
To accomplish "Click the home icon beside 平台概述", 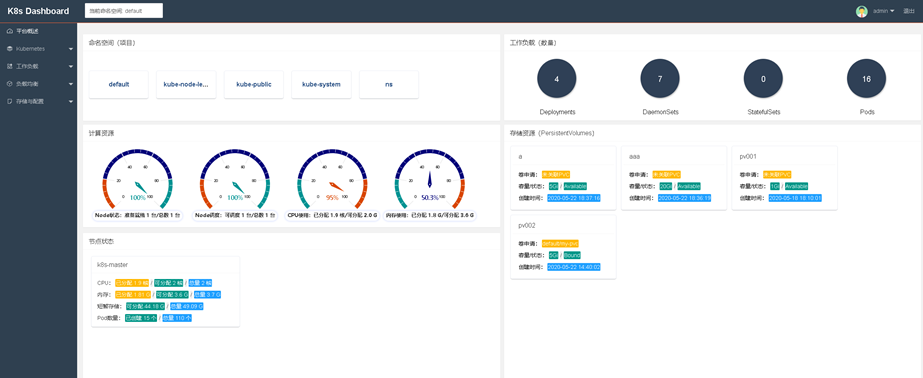I will click(x=9, y=31).
